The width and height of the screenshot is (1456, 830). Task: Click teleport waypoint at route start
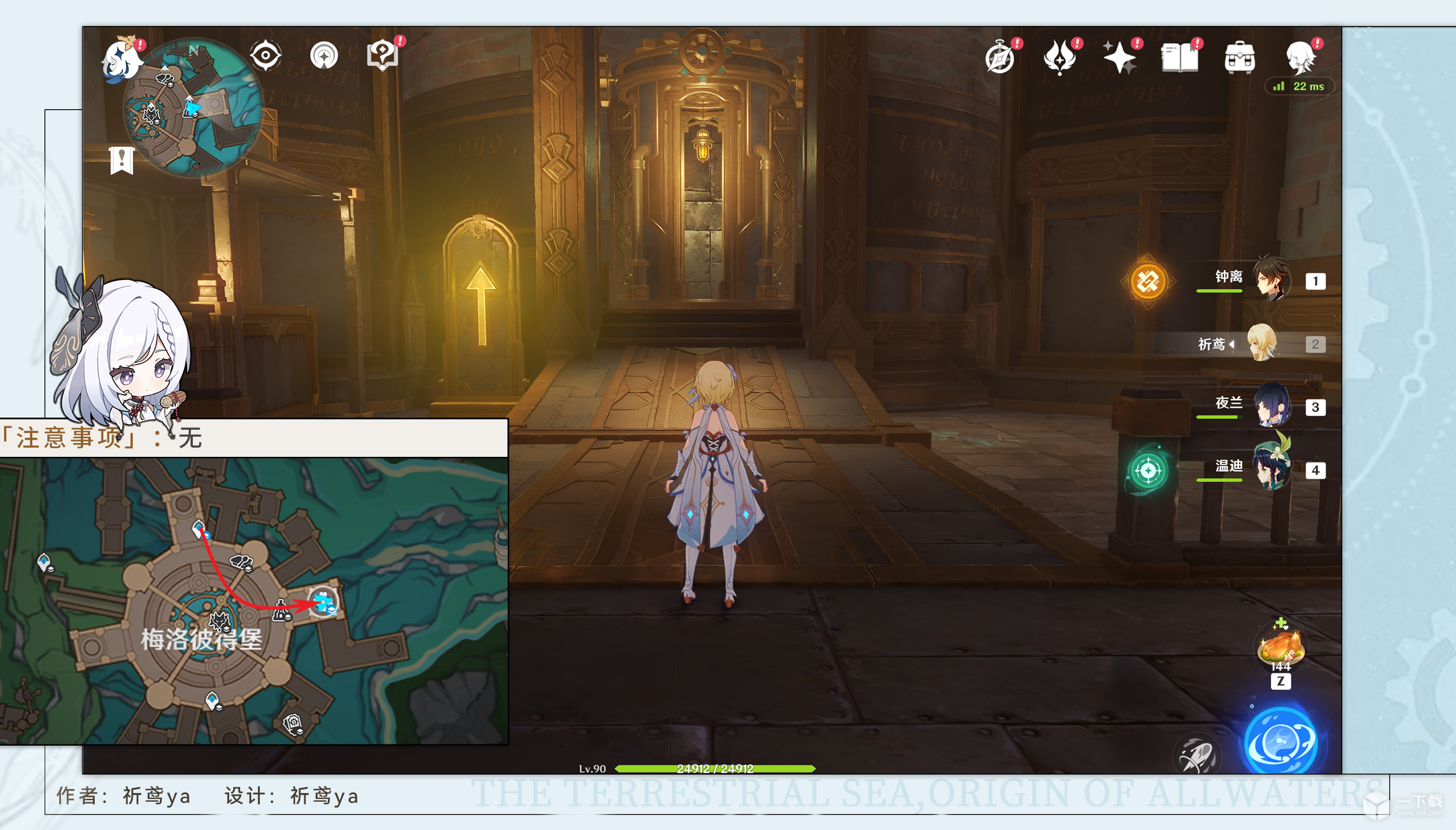point(200,529)
